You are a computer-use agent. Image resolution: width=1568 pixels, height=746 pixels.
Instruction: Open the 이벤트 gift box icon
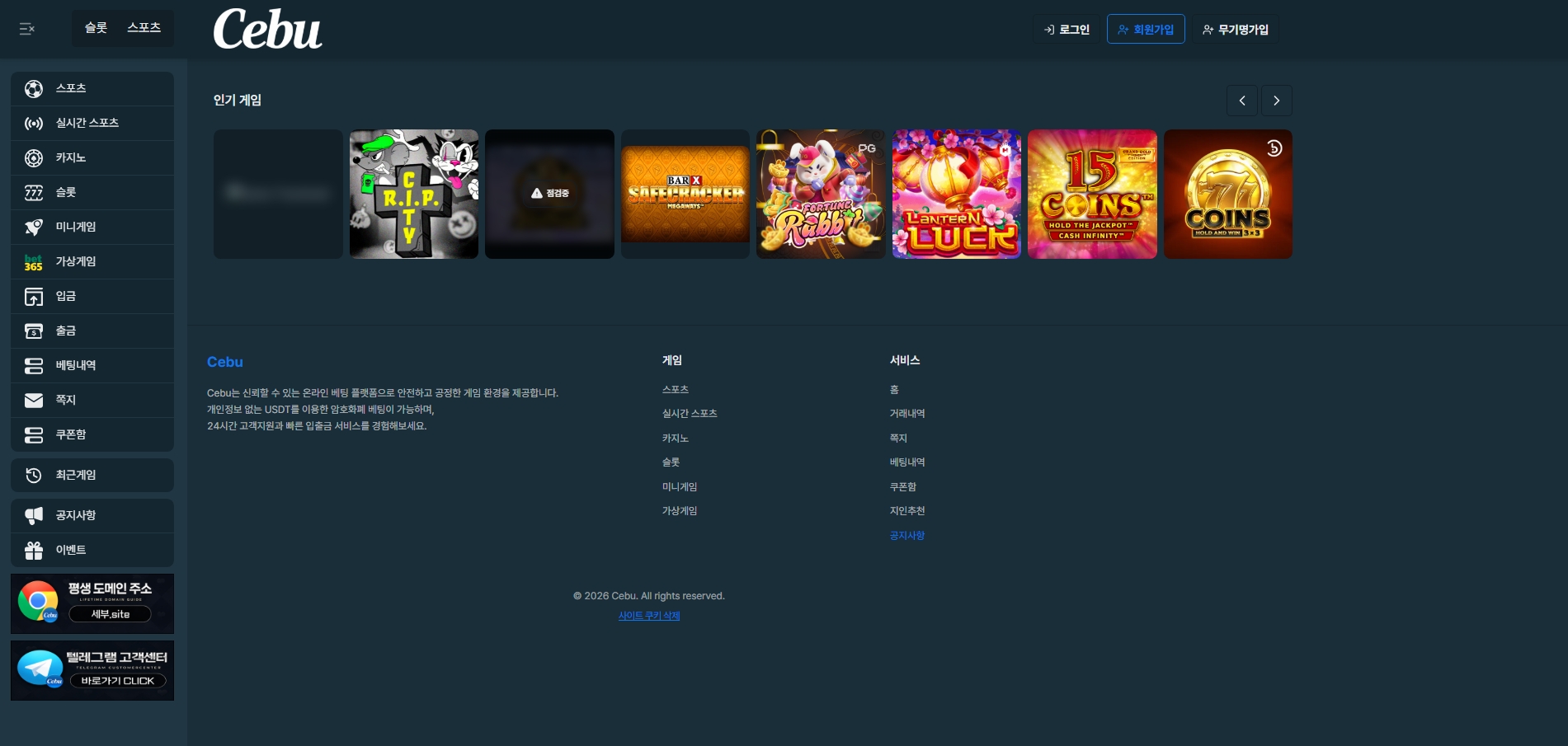(34, 550)
